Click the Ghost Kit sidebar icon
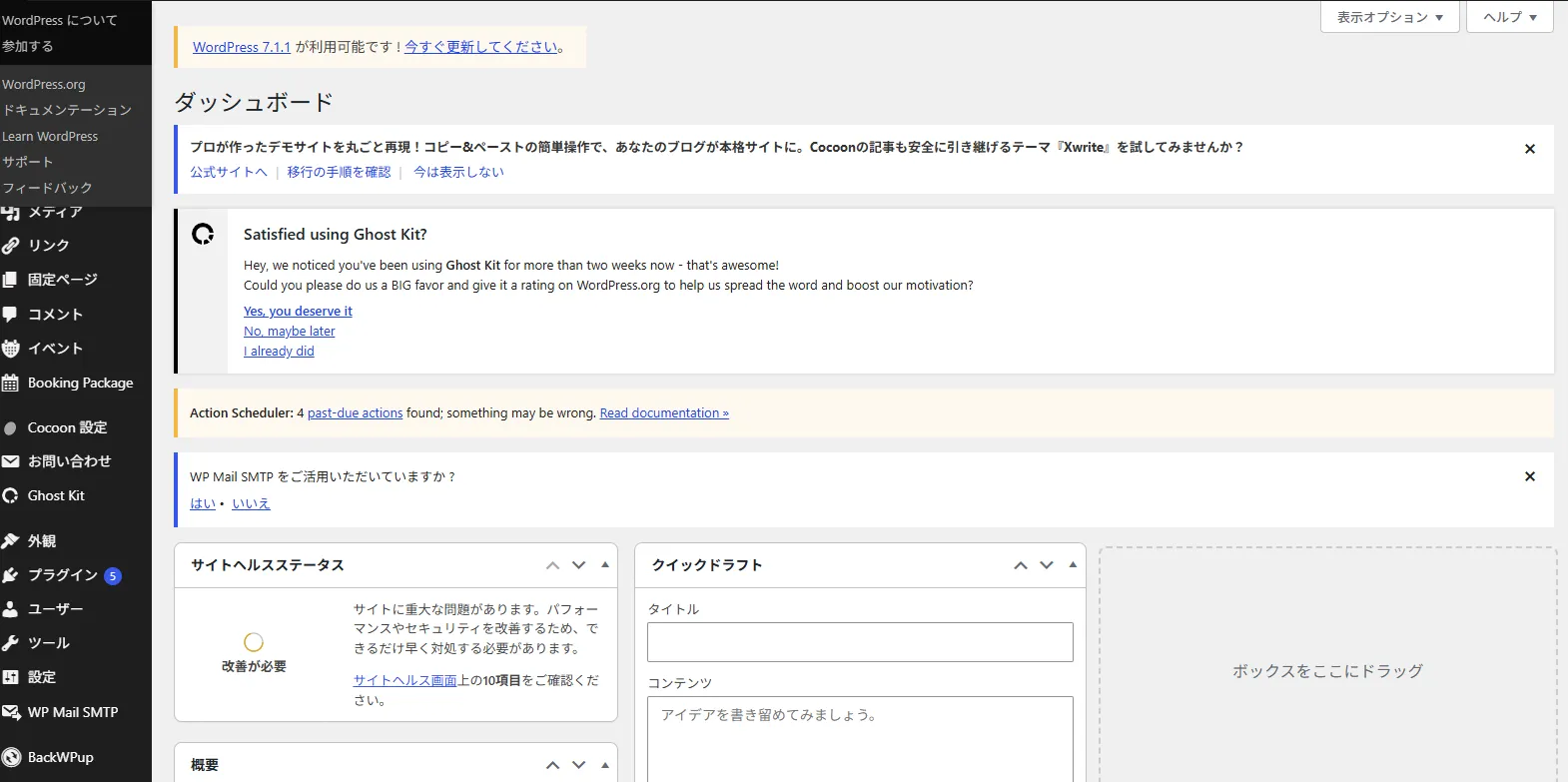Image resolution: width=1568 pixels, height=782 pixels. point(11,495)
